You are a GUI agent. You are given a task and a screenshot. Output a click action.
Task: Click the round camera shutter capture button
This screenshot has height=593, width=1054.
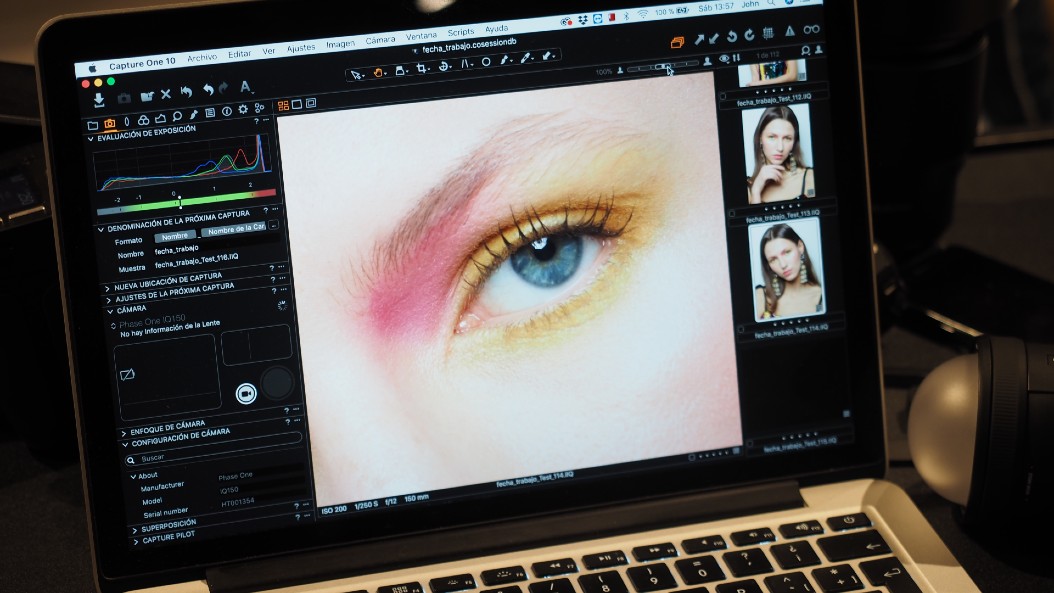click(277, 381)
